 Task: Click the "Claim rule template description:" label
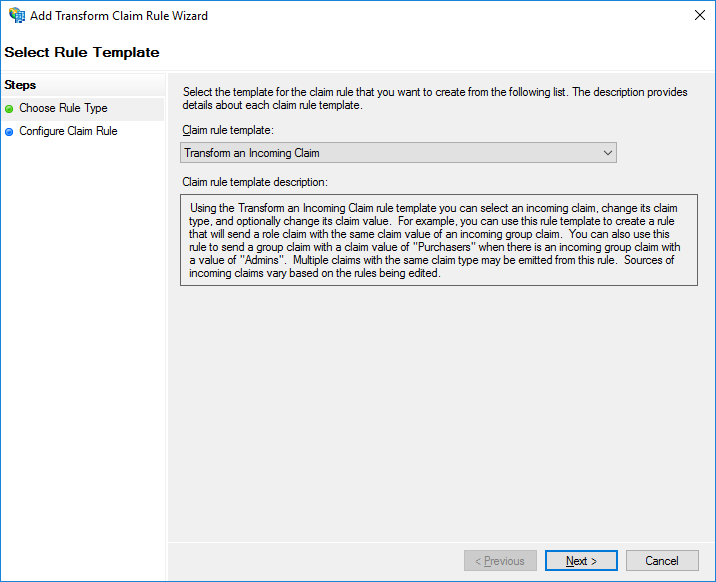pyautogui.click(x=255, y=182)
